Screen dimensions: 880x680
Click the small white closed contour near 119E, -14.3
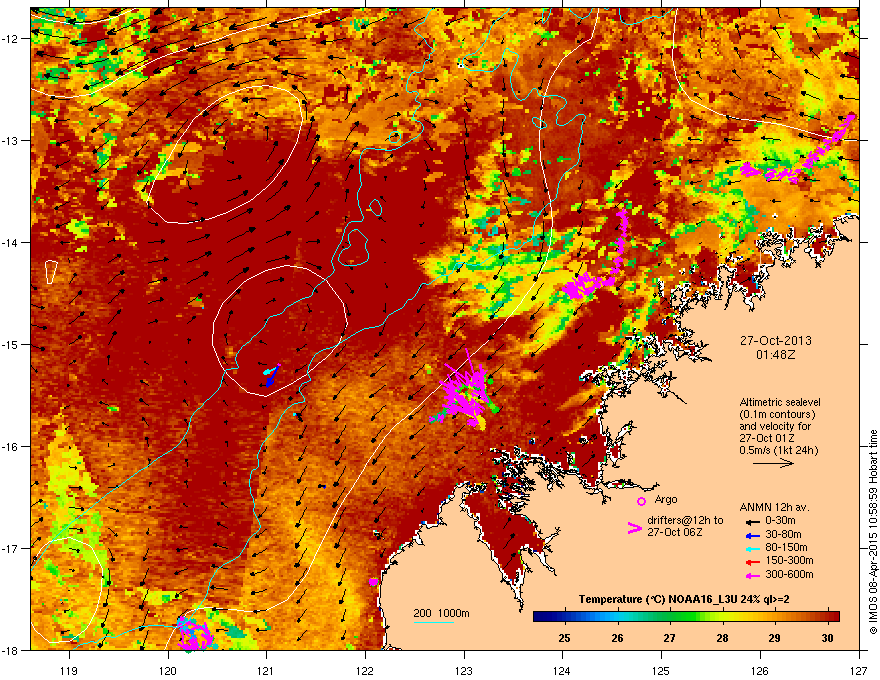coord(51,272)
